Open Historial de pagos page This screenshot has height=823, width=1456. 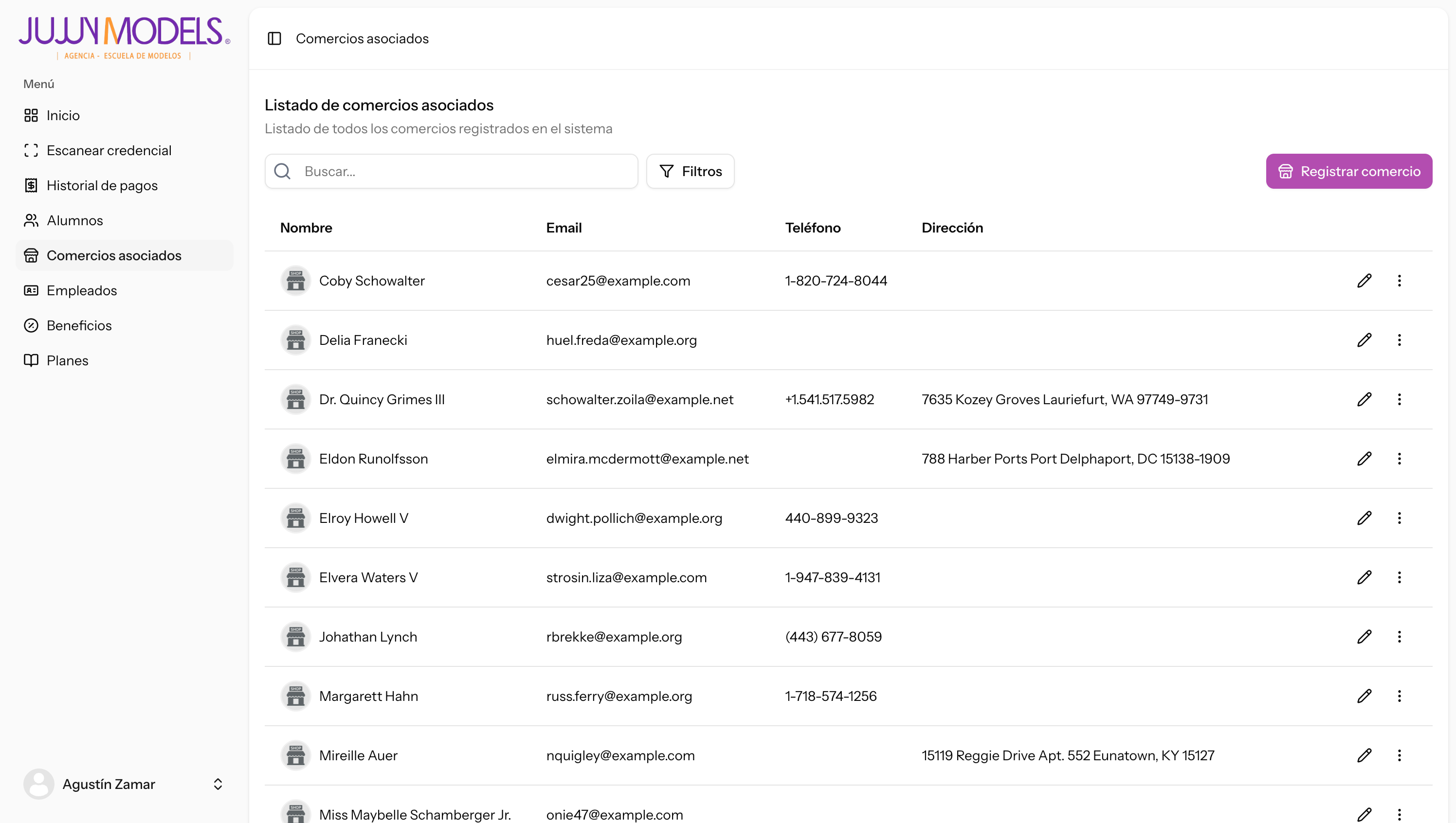coord(102,185)
